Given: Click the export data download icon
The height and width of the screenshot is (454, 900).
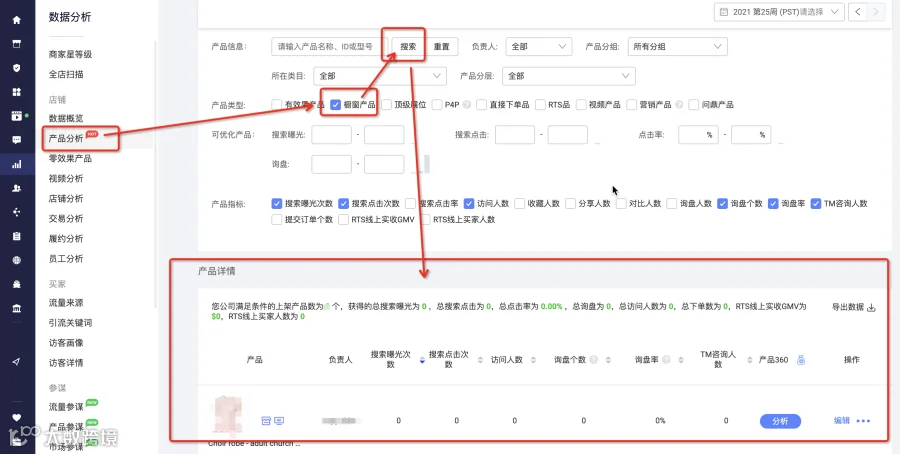Looking at the screenshot, I should (x=871, y=308).
